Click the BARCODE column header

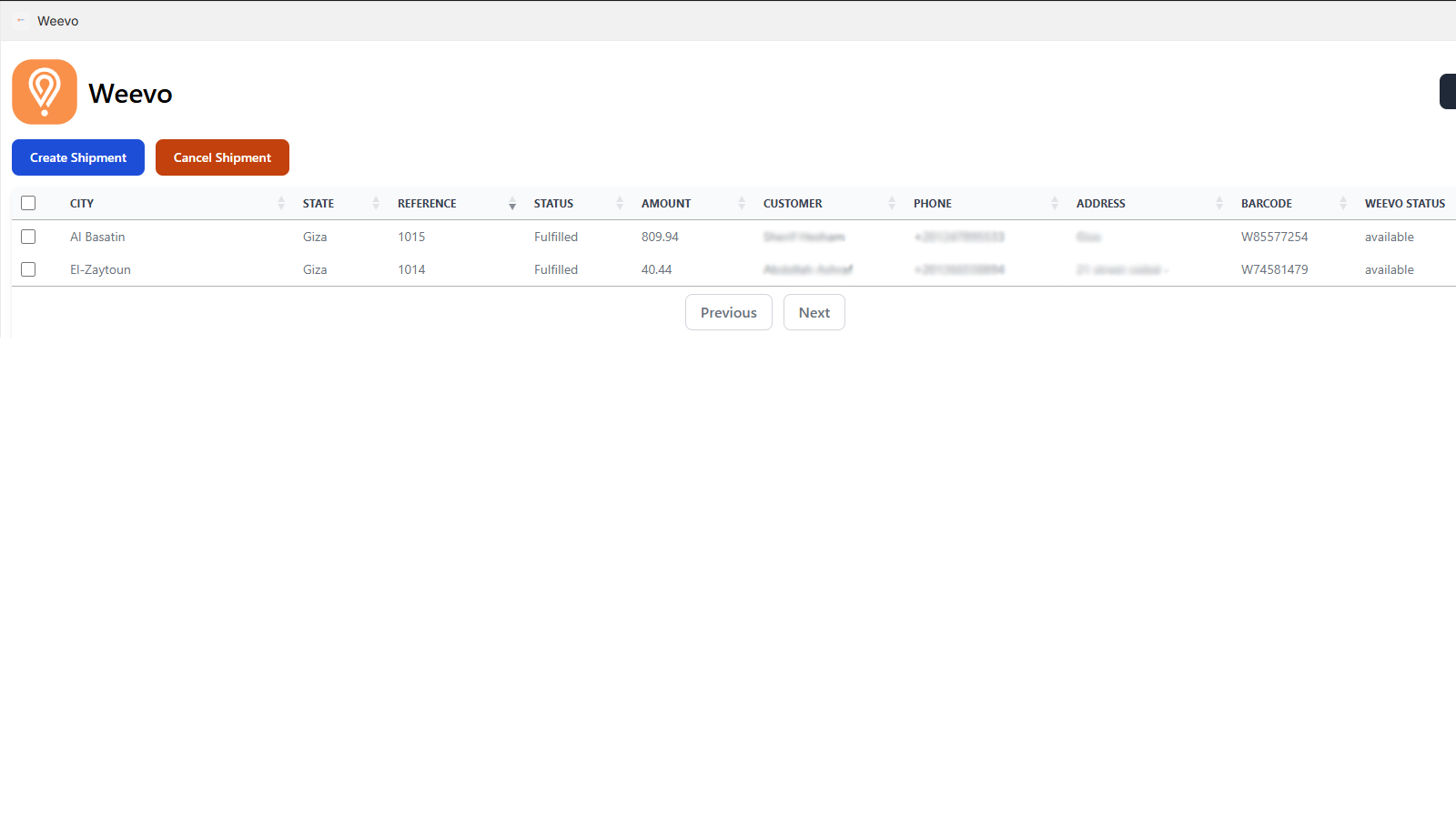click(x=1267, y=204)
